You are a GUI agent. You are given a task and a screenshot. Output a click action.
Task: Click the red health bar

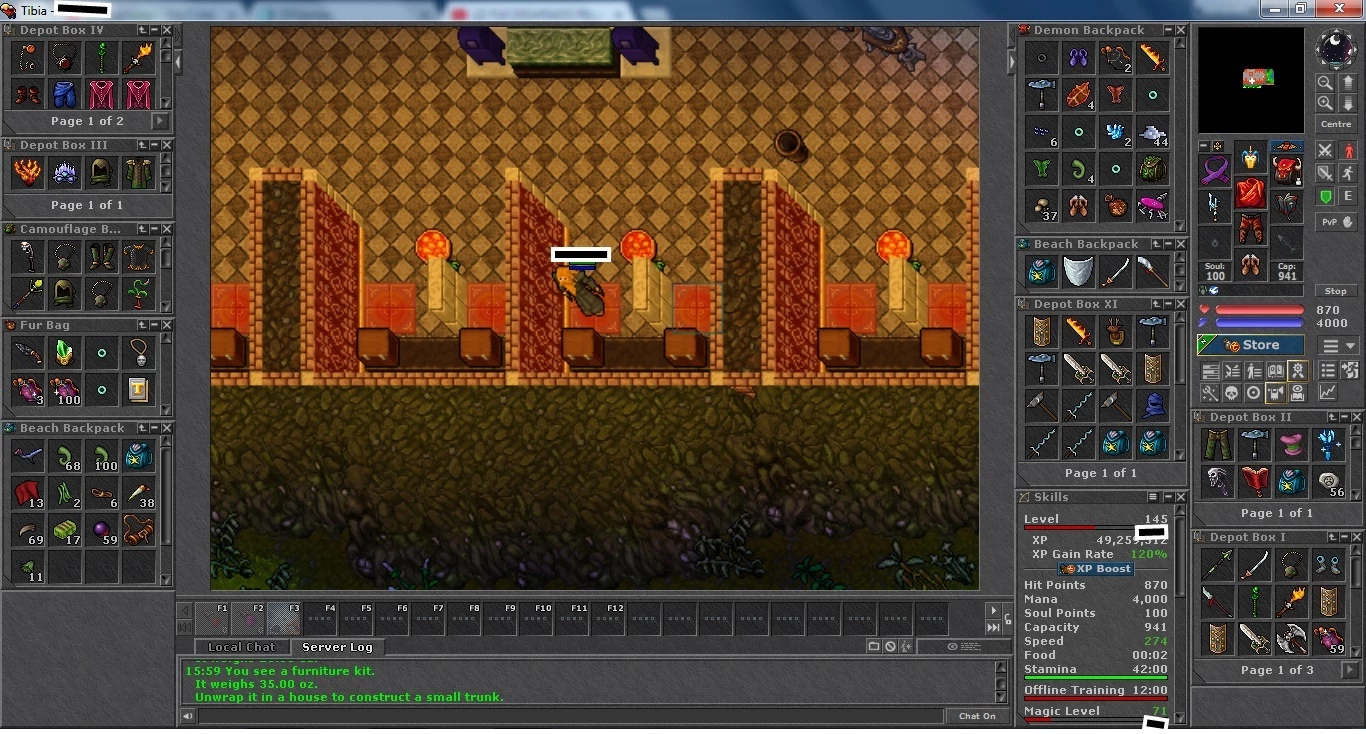coord(1259,311)
